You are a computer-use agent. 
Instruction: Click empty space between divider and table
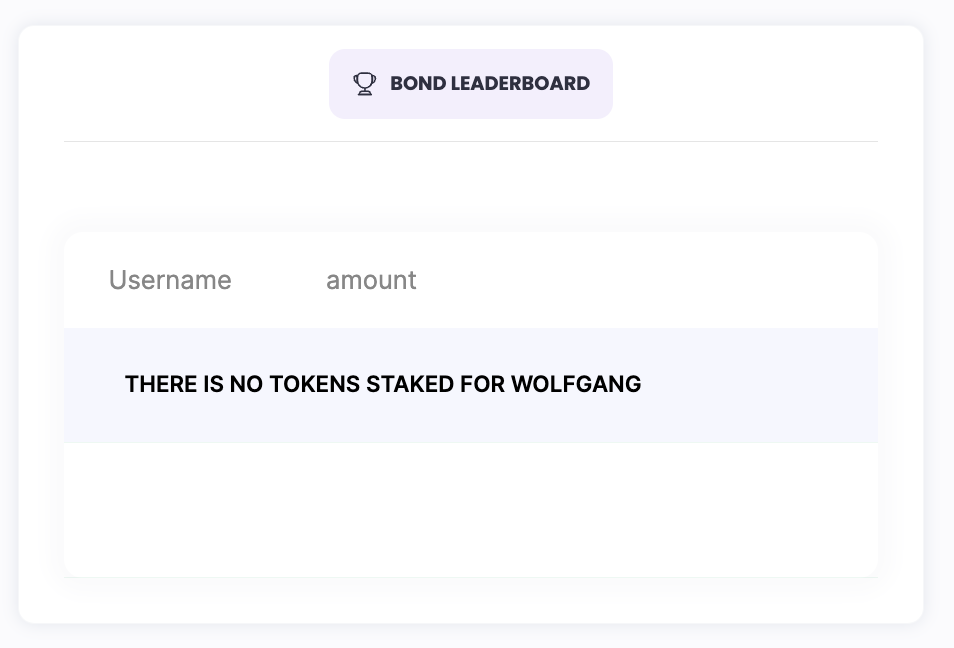coord(471,188)
